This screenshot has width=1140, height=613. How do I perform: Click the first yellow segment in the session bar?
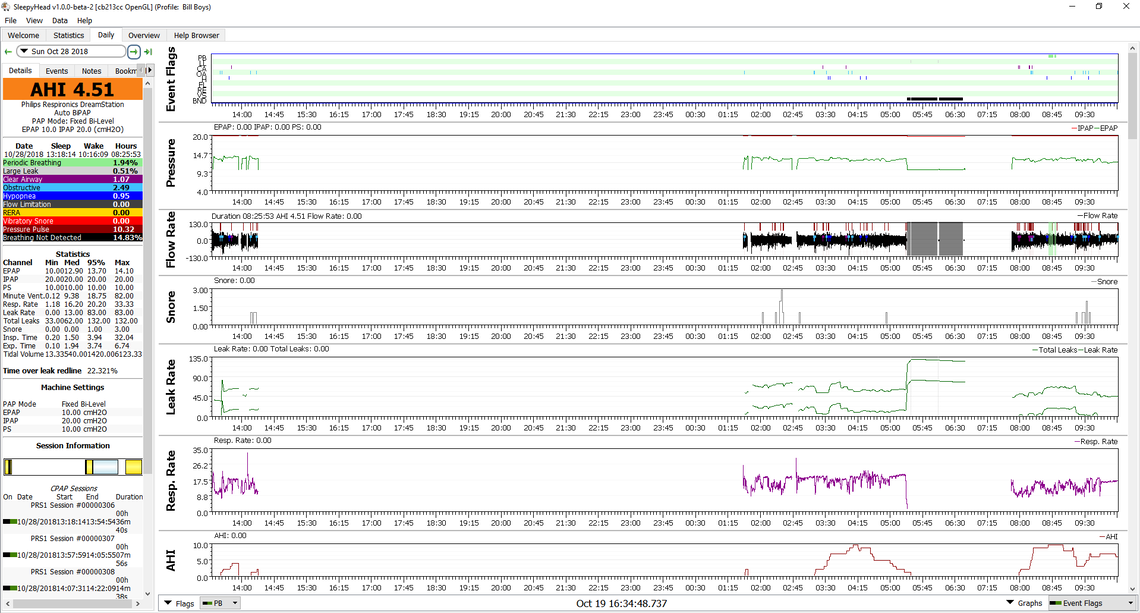(x=8, y=467)
